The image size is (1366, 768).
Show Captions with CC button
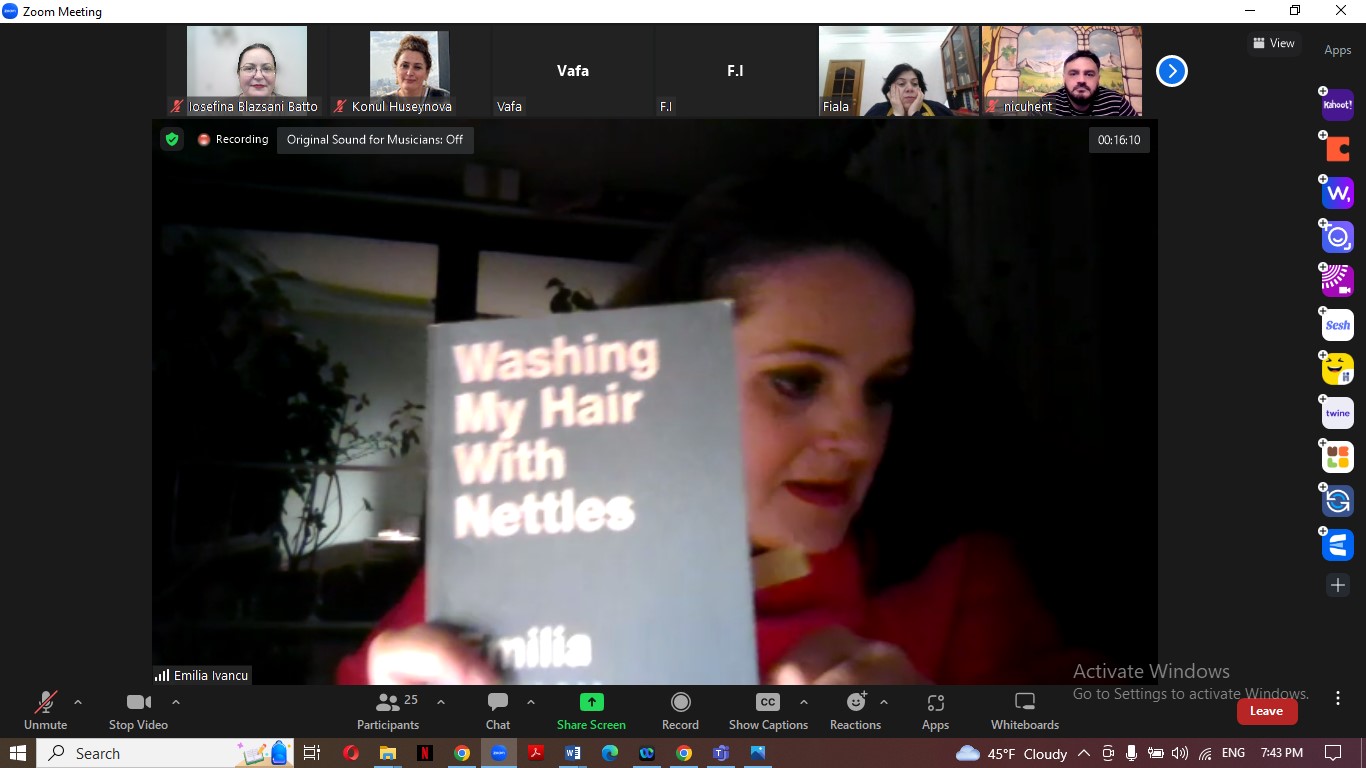pos(768,711)
